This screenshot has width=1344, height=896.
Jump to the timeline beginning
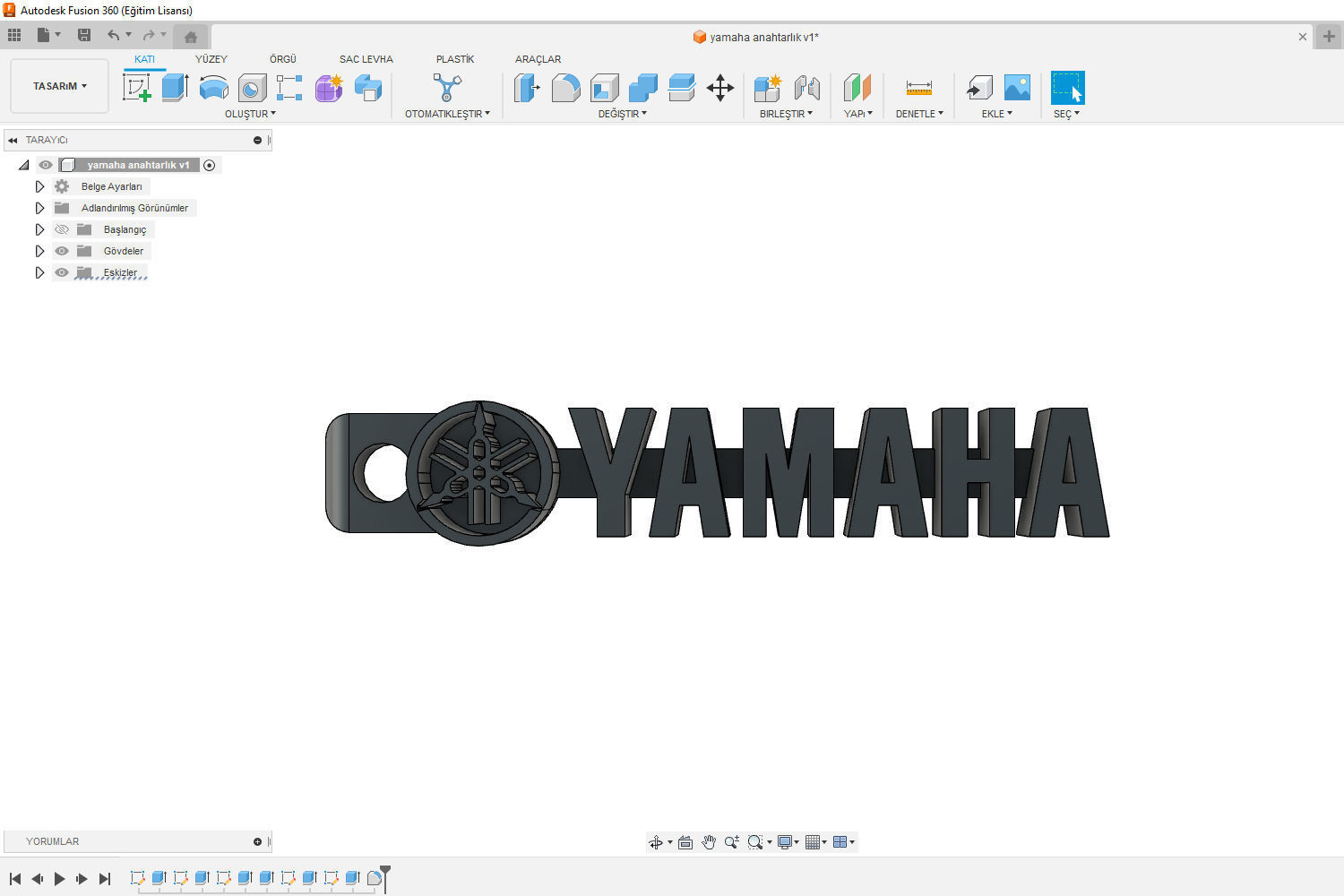click(15, 879)
